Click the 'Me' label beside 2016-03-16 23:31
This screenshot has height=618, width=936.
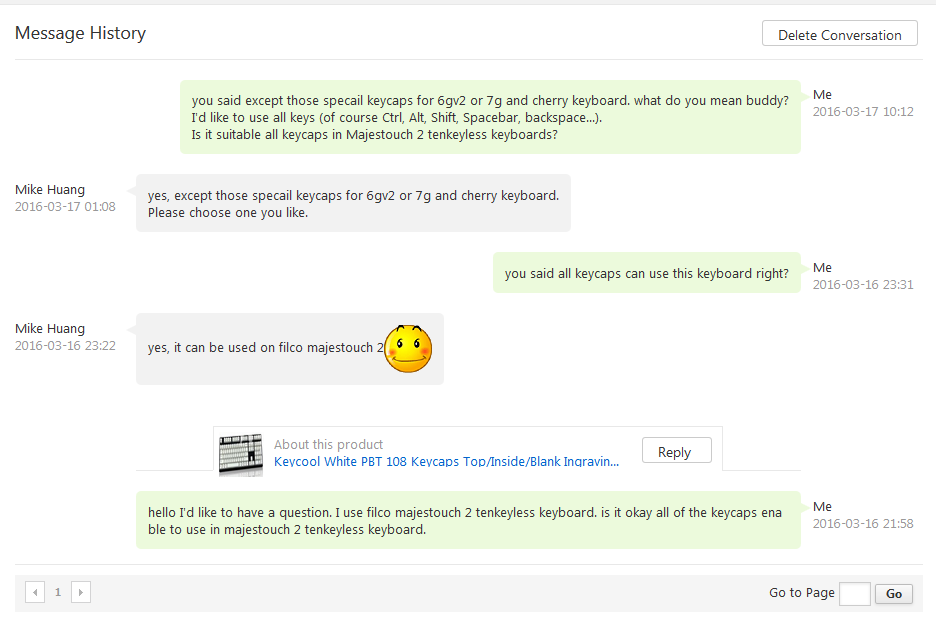(822, 268)
